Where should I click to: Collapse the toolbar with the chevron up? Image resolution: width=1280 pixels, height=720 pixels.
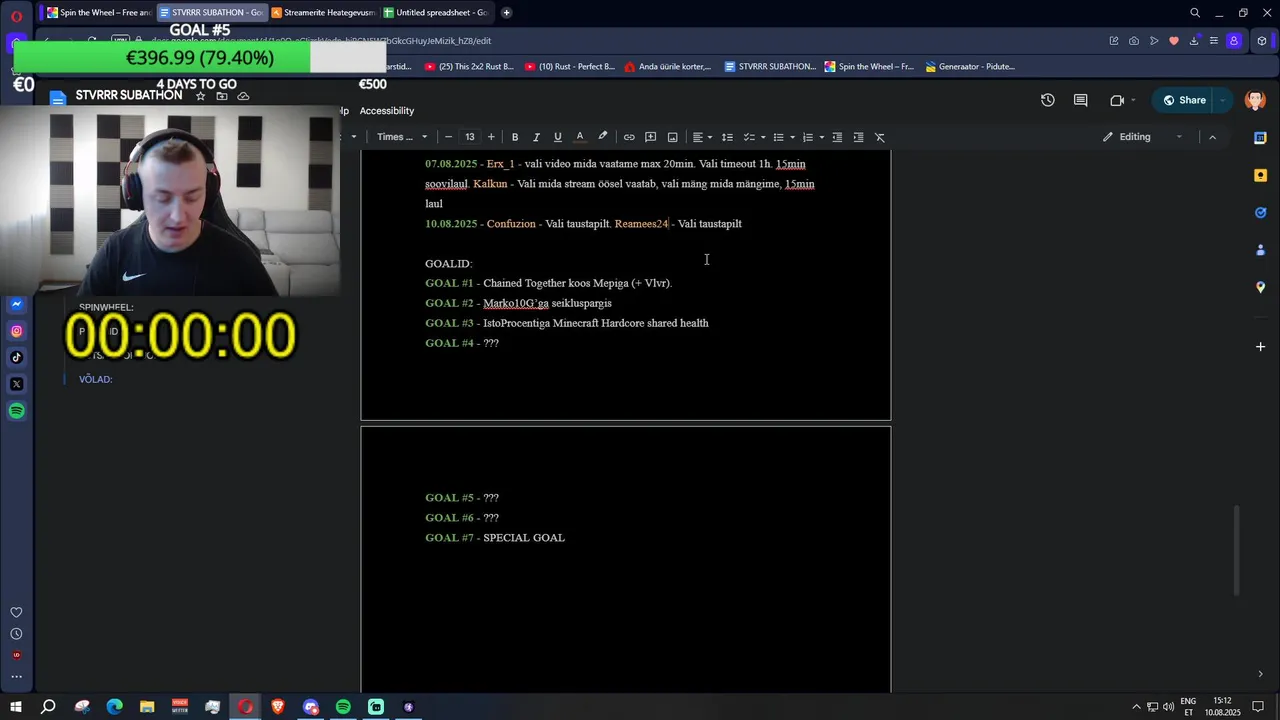(x=1212, y=137)
